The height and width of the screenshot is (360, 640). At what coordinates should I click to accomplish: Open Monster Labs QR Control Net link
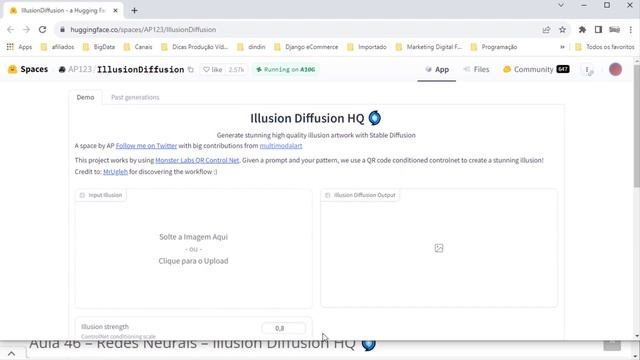[197, 160]
